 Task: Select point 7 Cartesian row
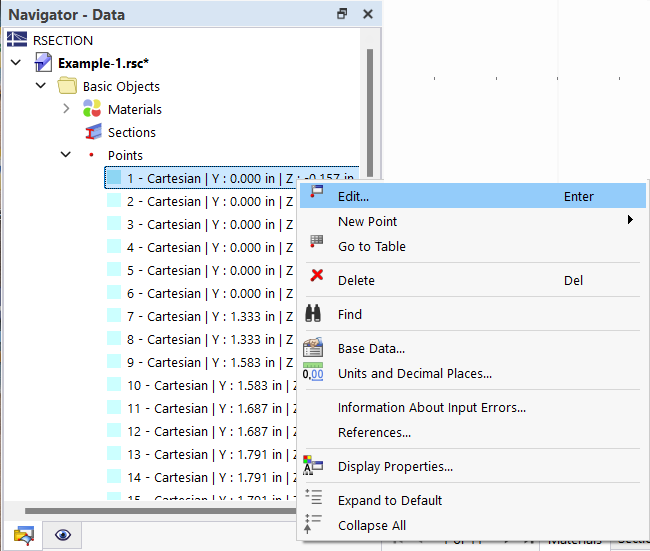point(201,316)
